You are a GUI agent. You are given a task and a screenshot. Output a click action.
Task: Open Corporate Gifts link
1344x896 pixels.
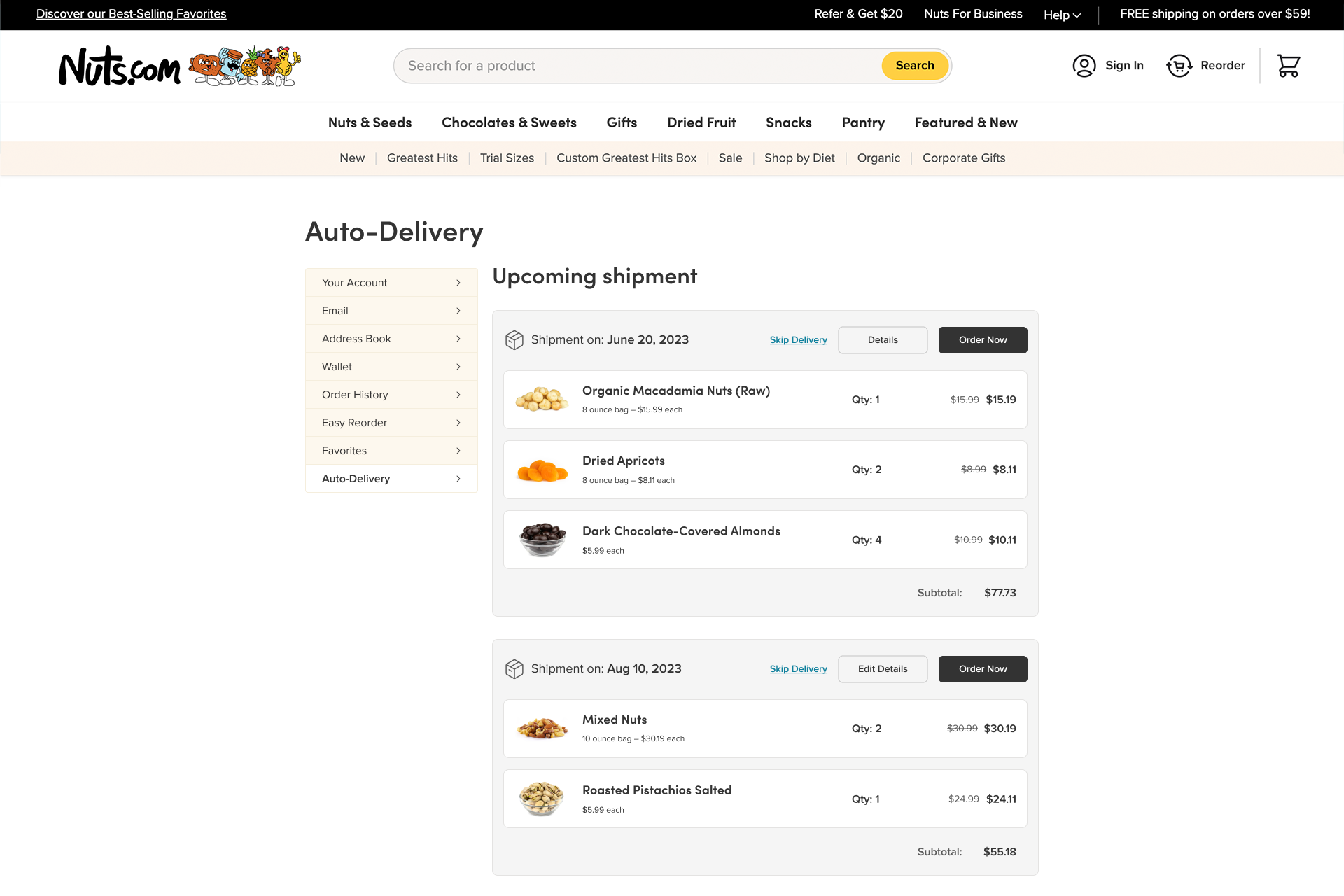point(964,158)
